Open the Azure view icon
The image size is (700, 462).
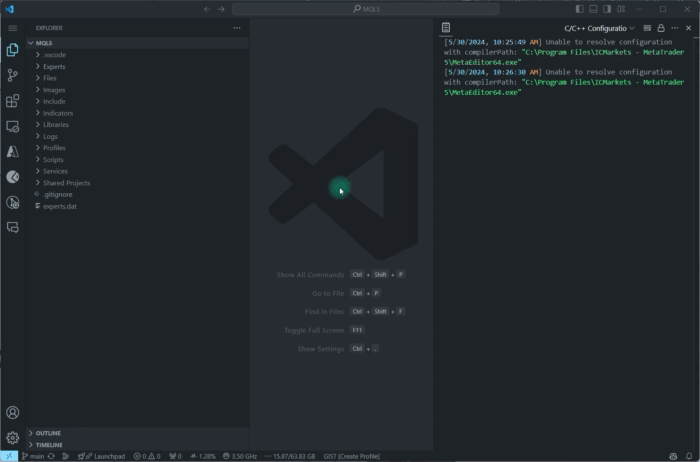tap(12, 152)
